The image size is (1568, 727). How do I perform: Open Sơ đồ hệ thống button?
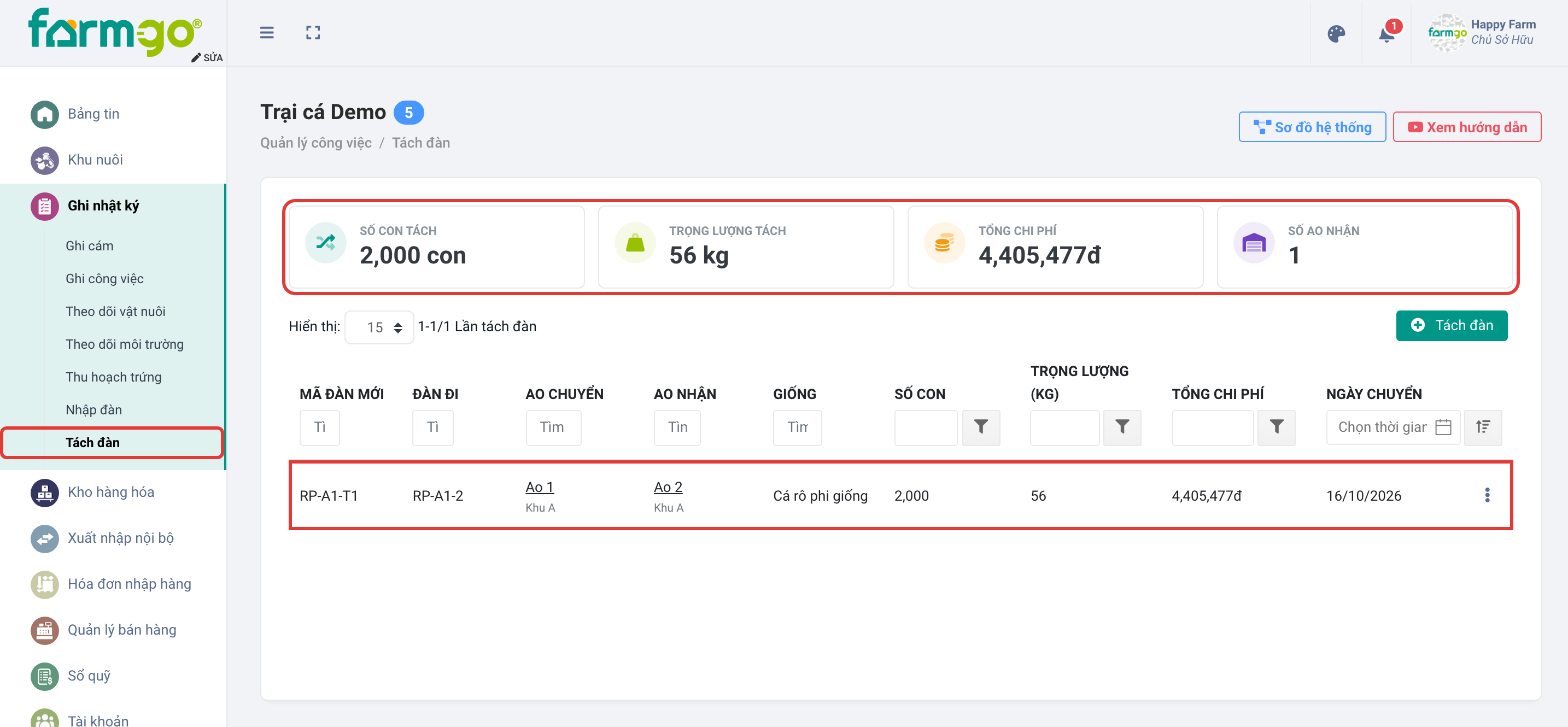(x=1312, y=127)
